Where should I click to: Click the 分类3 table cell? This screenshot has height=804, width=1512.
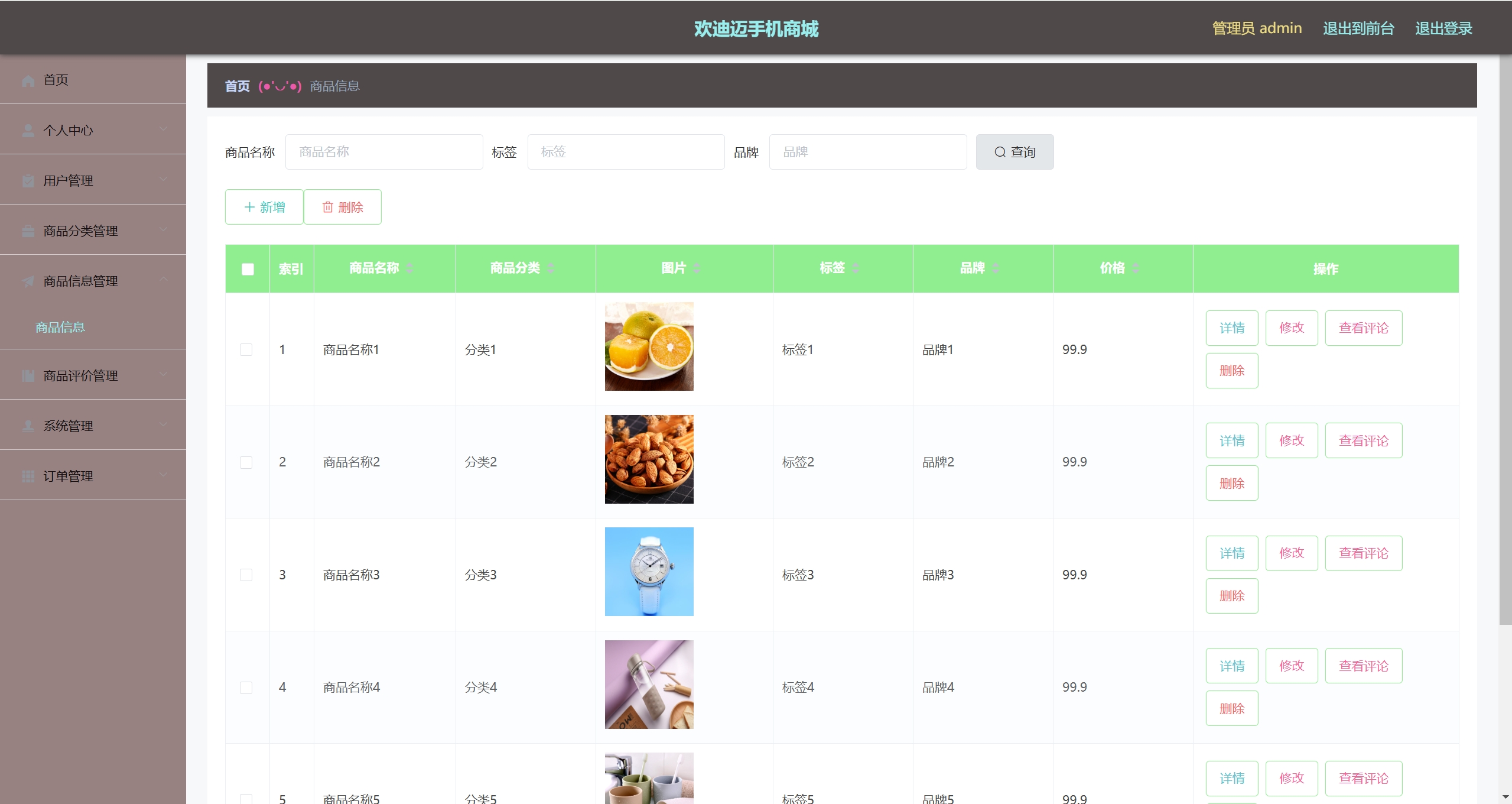pos(525,575)
